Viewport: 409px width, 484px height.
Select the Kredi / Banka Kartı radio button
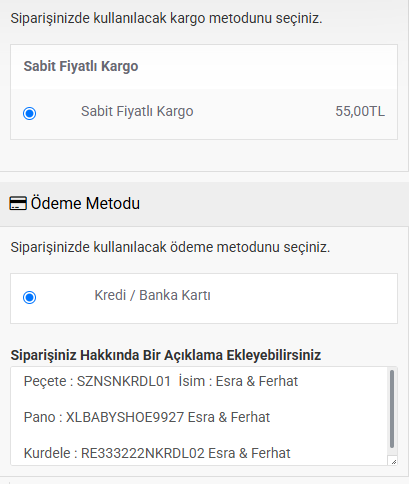coord(29,297)
